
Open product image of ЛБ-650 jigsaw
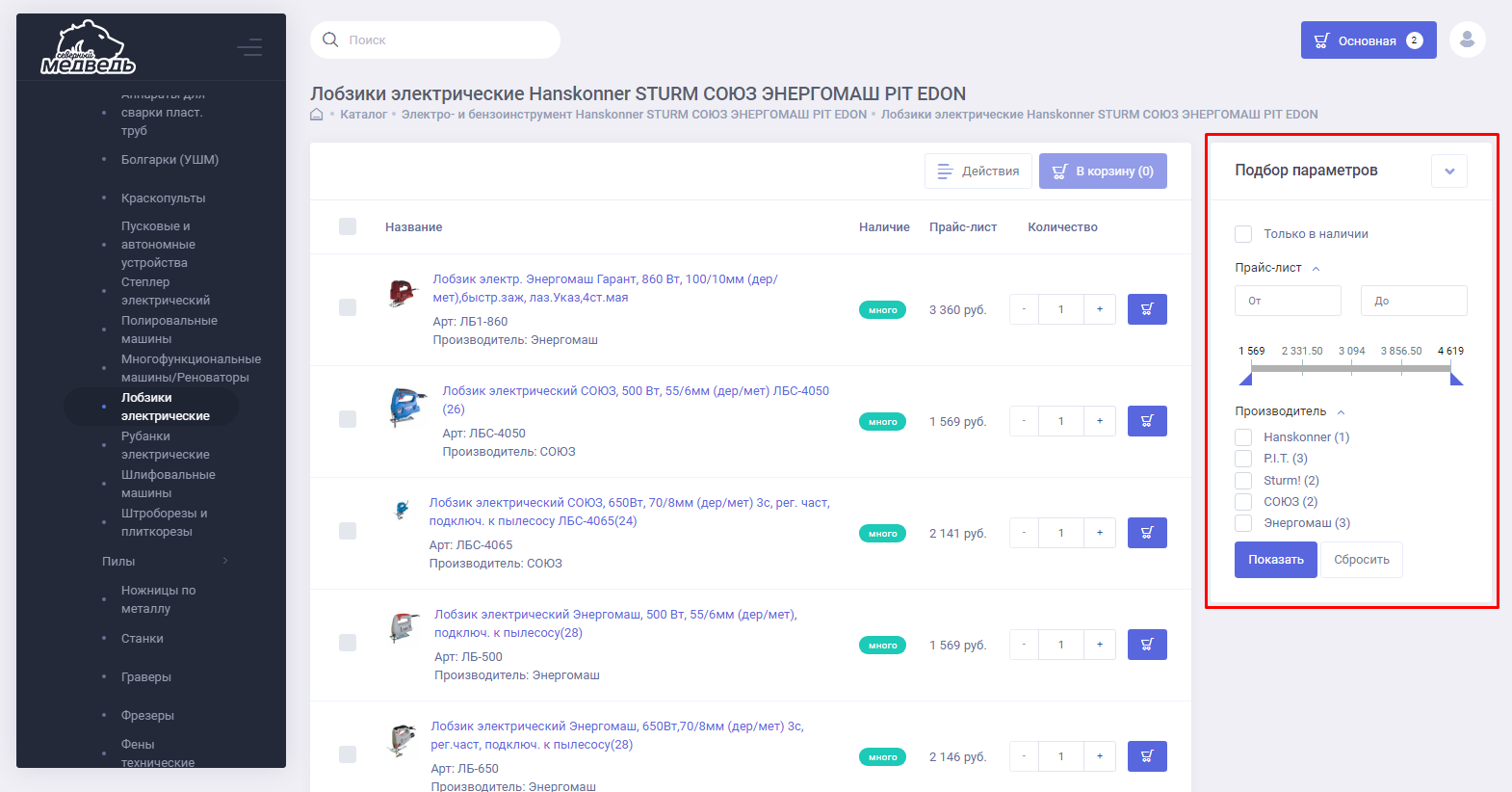click(402, 740)
